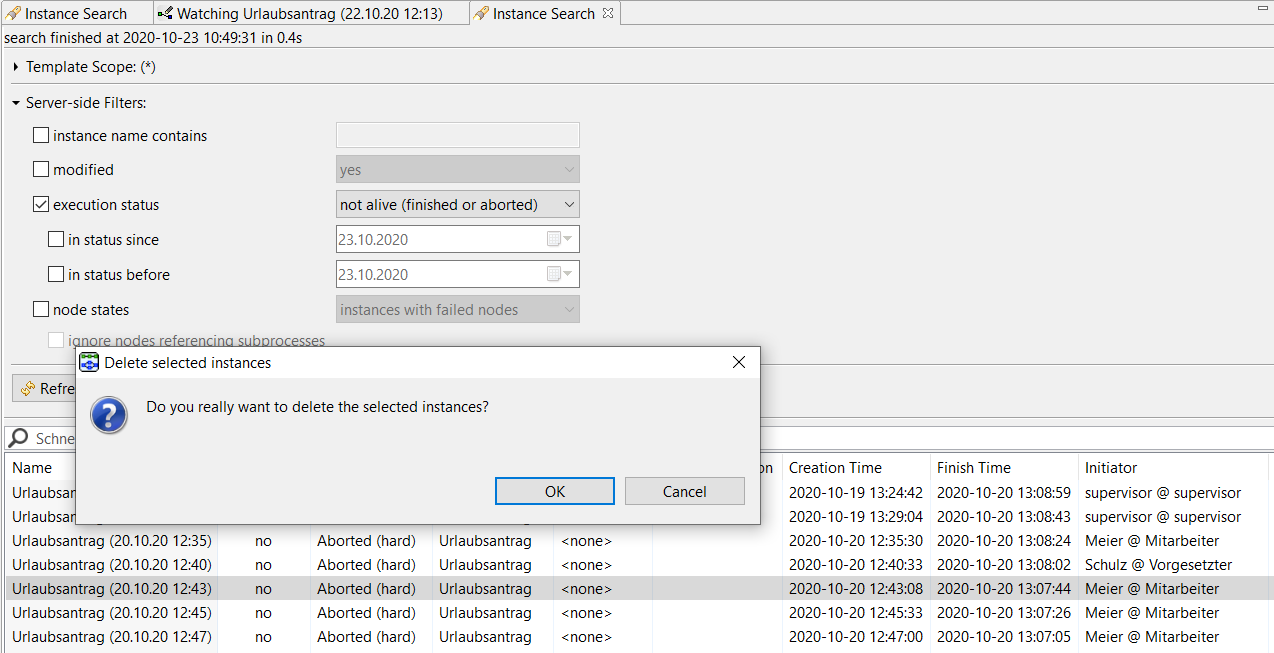1274x653 pixels.
Task: Open the instances with failed nodes dropdown
Action: 458,310
